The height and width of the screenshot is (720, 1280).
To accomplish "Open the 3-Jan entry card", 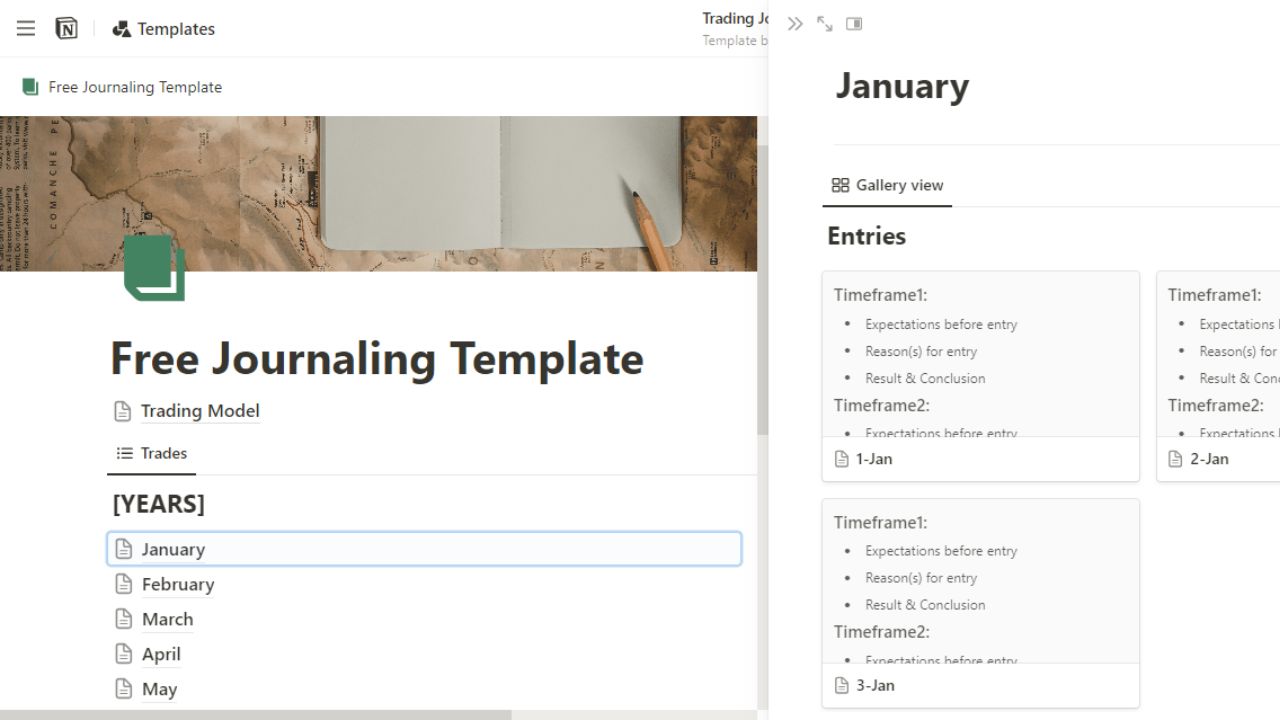I will (x=874, y=685).
